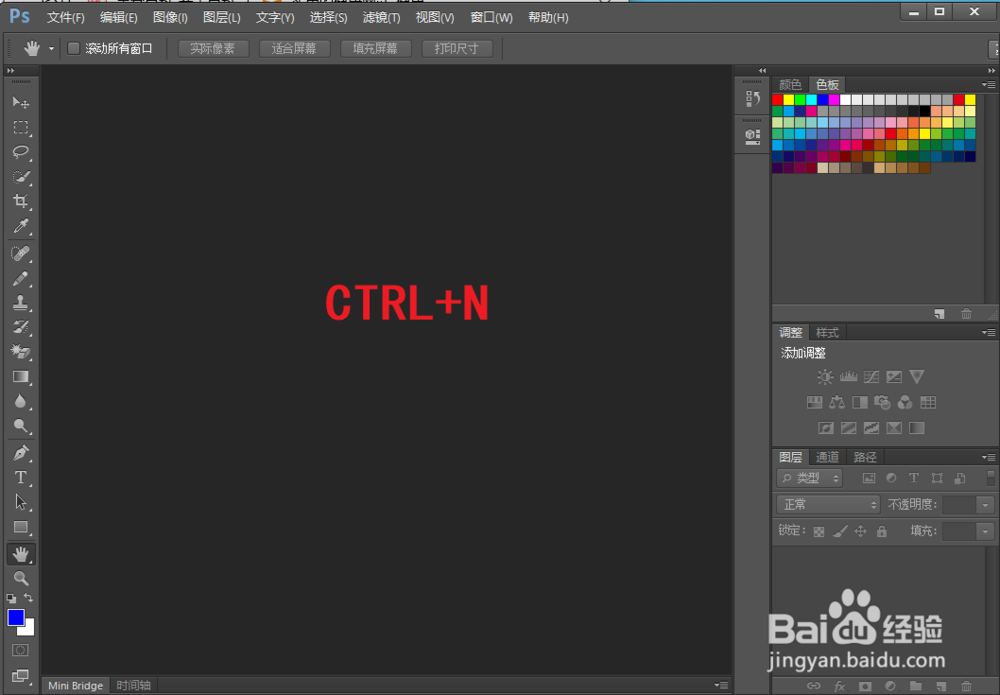
Task: Reset default foreground and background colors
Action: (x=11, y=599)
